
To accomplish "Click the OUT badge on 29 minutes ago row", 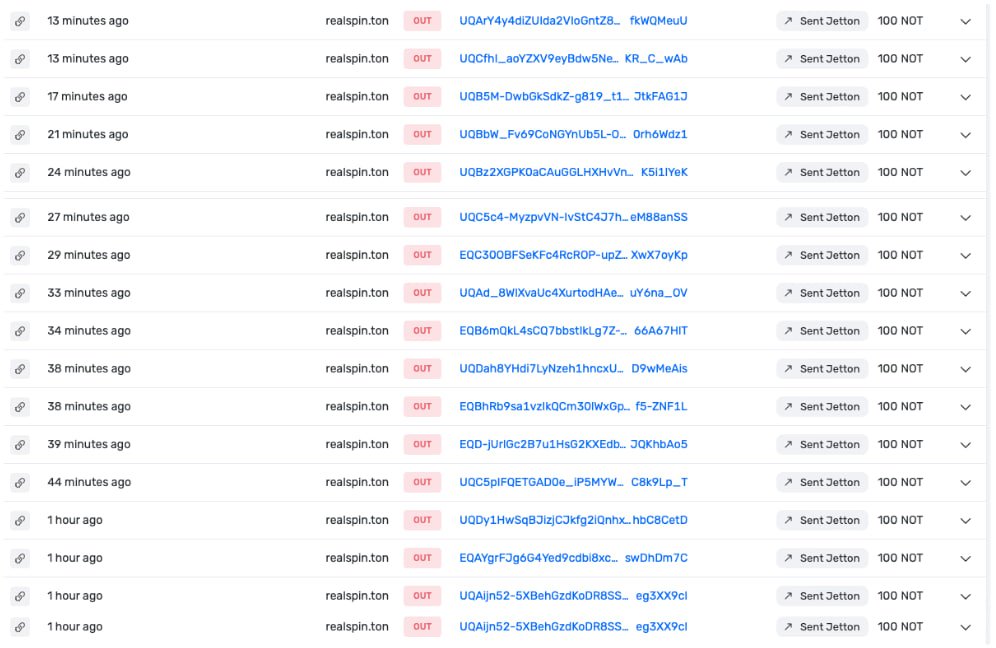I will click(x=422, y=255).
